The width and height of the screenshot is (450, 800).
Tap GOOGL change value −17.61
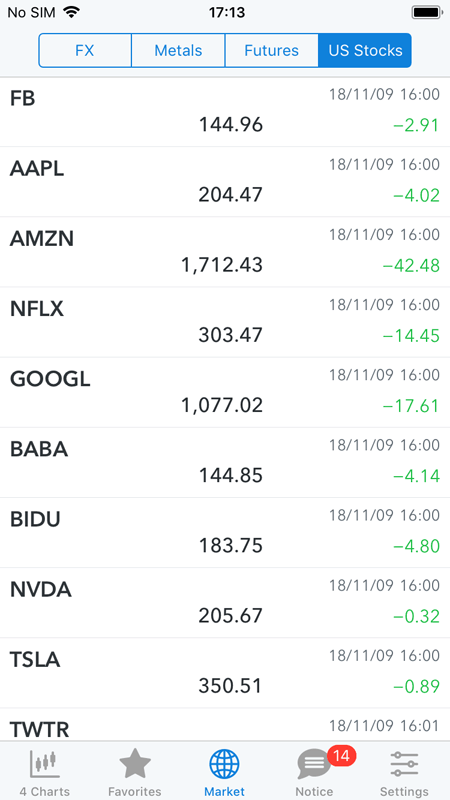coord(411,406)
